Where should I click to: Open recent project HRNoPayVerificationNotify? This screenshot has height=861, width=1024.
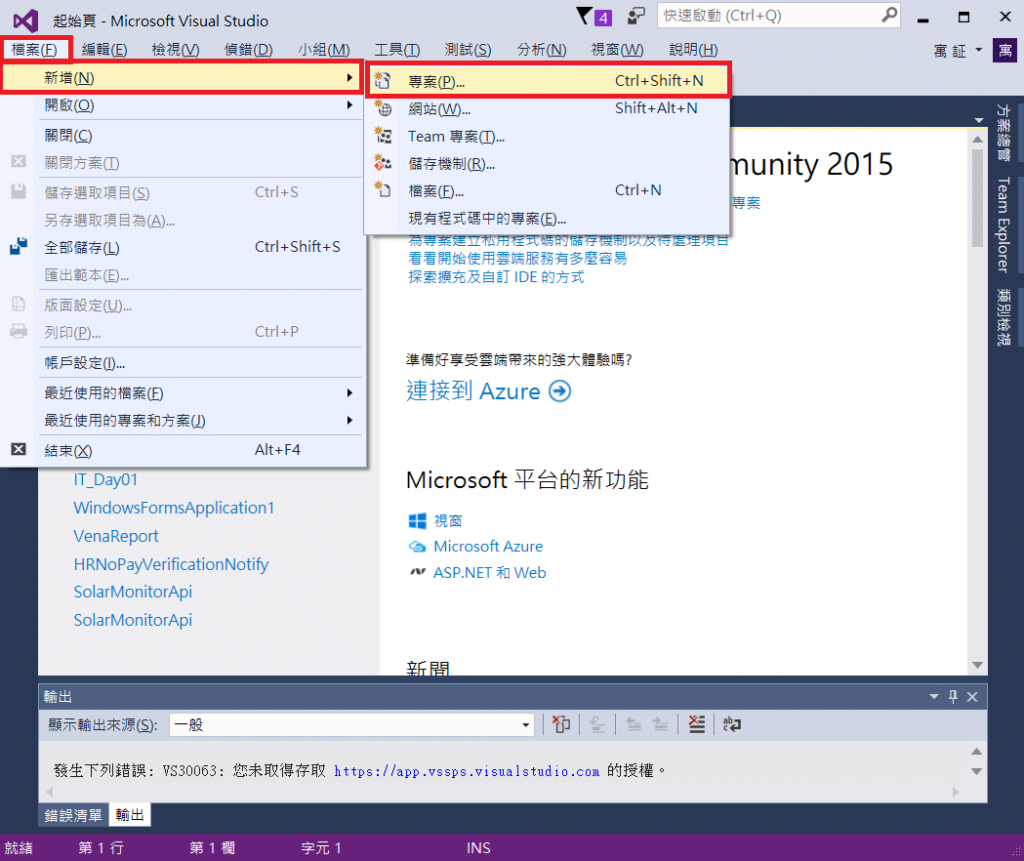(x=171, y=564)
